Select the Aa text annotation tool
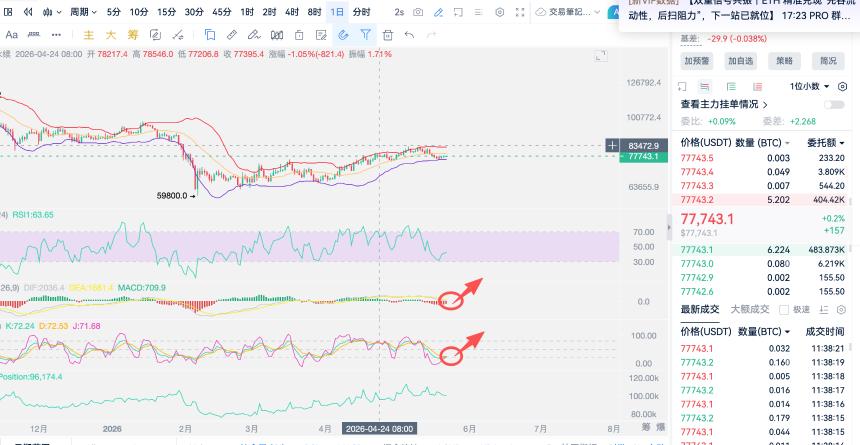 point(12,35)
